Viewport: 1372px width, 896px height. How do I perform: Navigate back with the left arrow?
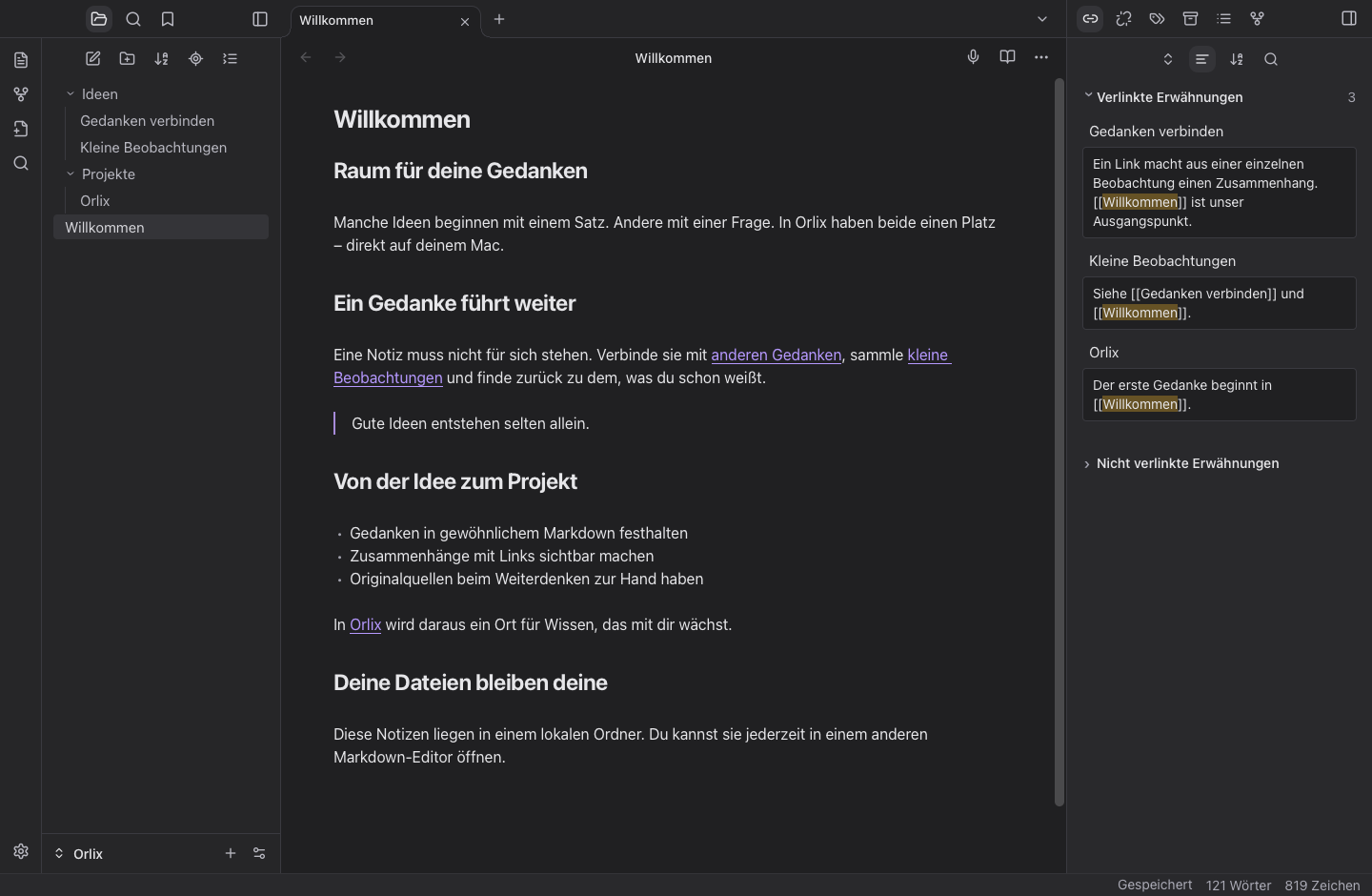click(306, 58)
